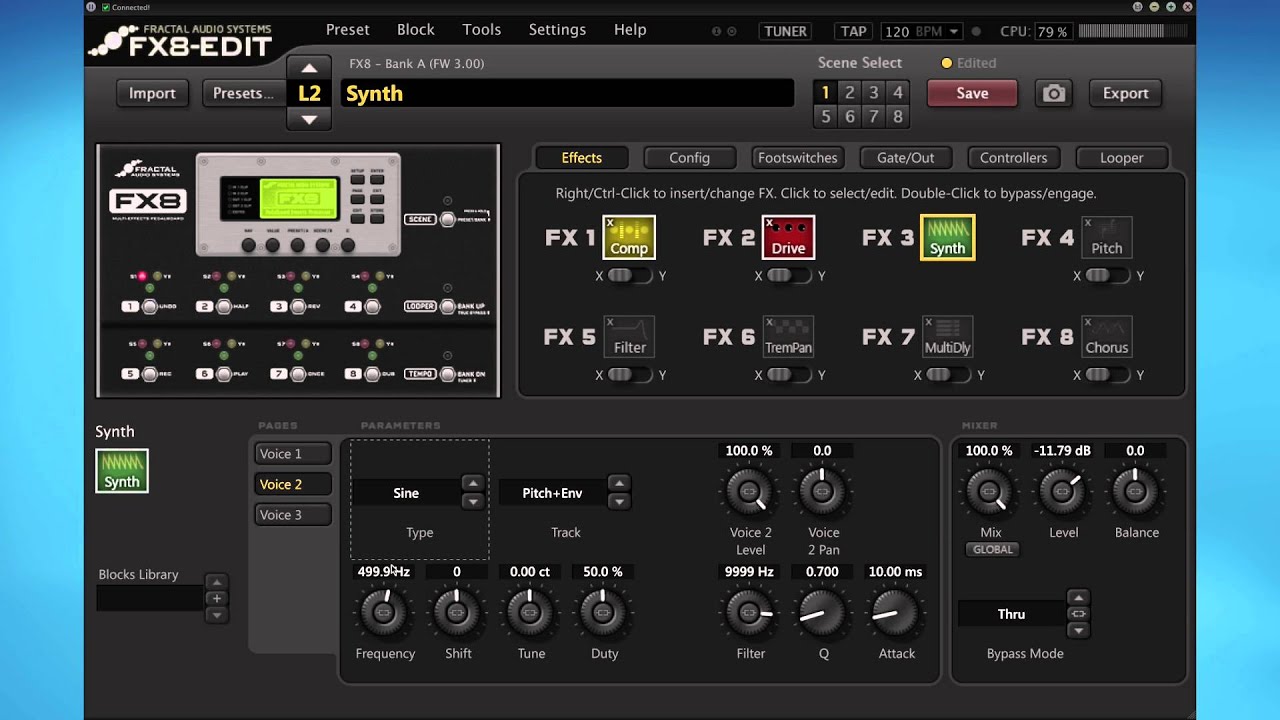
Task: Click the TAP tempo button
Action: (853, 32)
